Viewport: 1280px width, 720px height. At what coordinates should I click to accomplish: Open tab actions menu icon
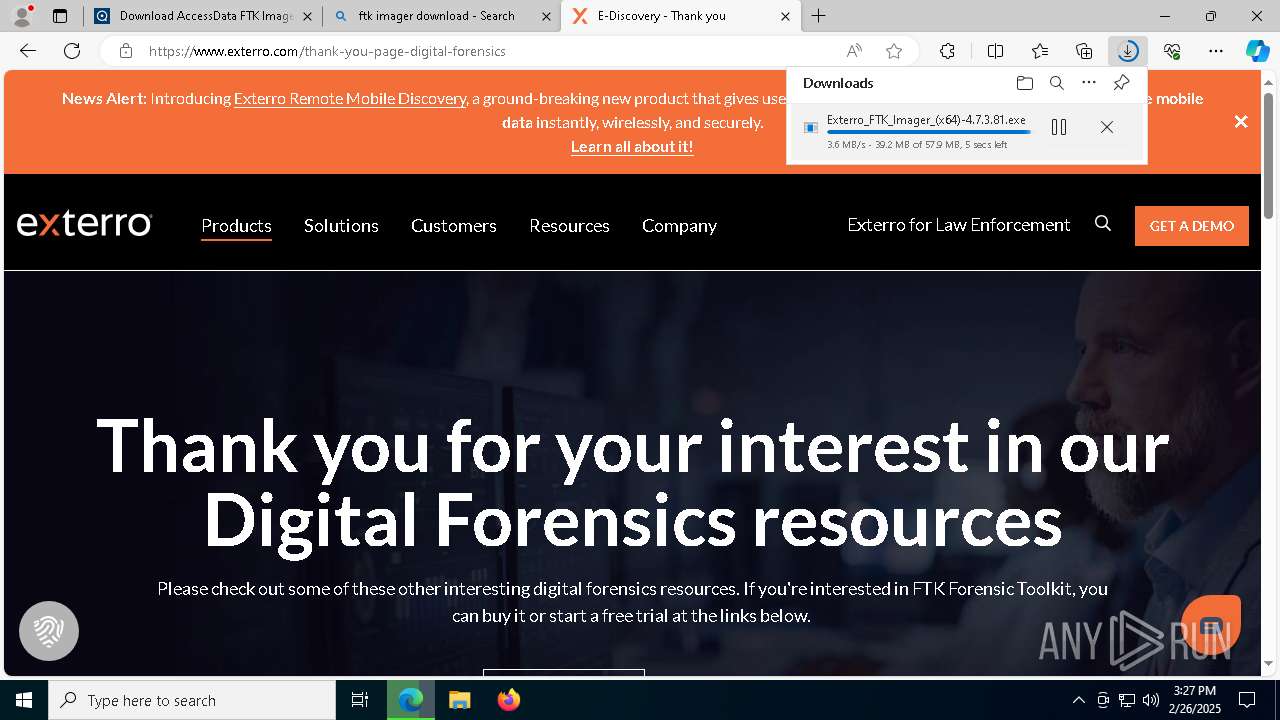(x=60, y=16)
